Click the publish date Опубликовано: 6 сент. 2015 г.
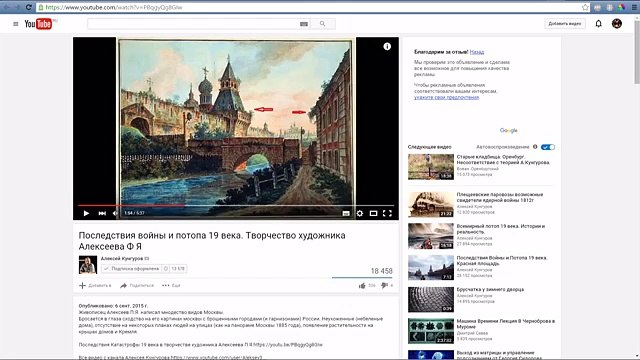The width and height of the screenshot is (640, 360). pos(113,306)
